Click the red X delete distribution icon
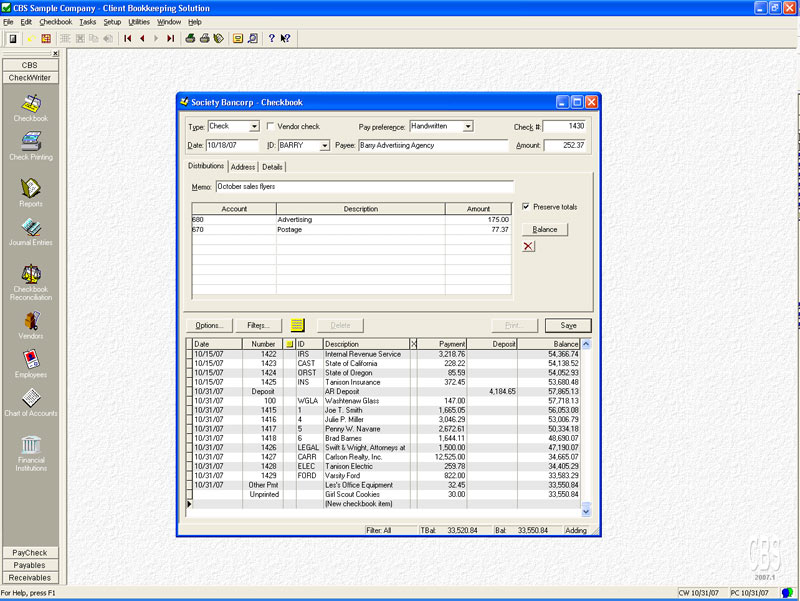Screen dimensions: 800x601 point(528,246)
